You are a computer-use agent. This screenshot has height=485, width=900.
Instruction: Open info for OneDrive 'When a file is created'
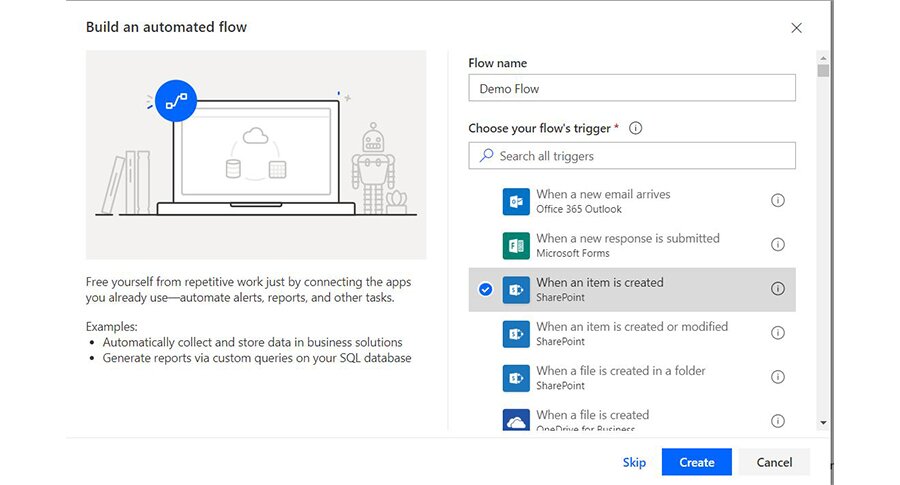click(778, 421)
